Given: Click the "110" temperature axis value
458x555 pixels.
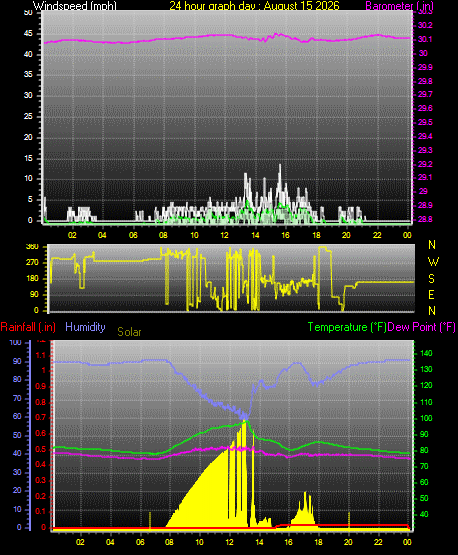Looking at the screenshot, I should coord(426,402).
